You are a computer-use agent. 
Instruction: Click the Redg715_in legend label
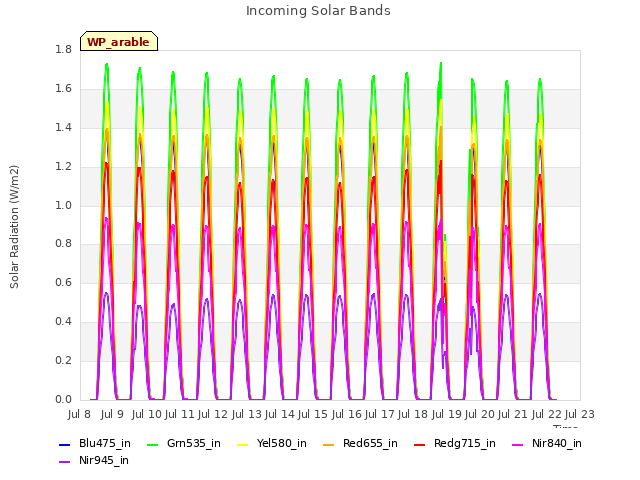pyautogui.click(x=465, y=443)
